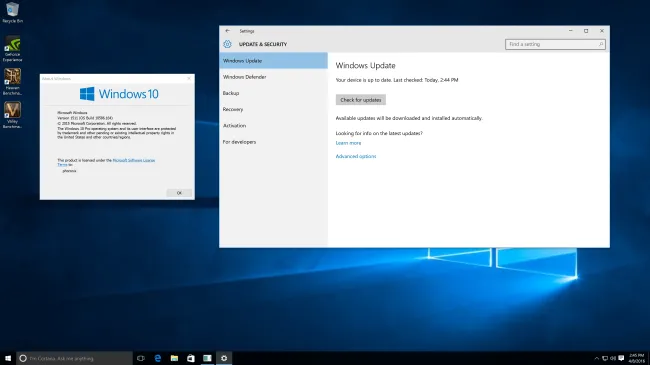Open the Backup section
Image resolution: width=650 pixels, height=365 pixels.
point(274,93)
